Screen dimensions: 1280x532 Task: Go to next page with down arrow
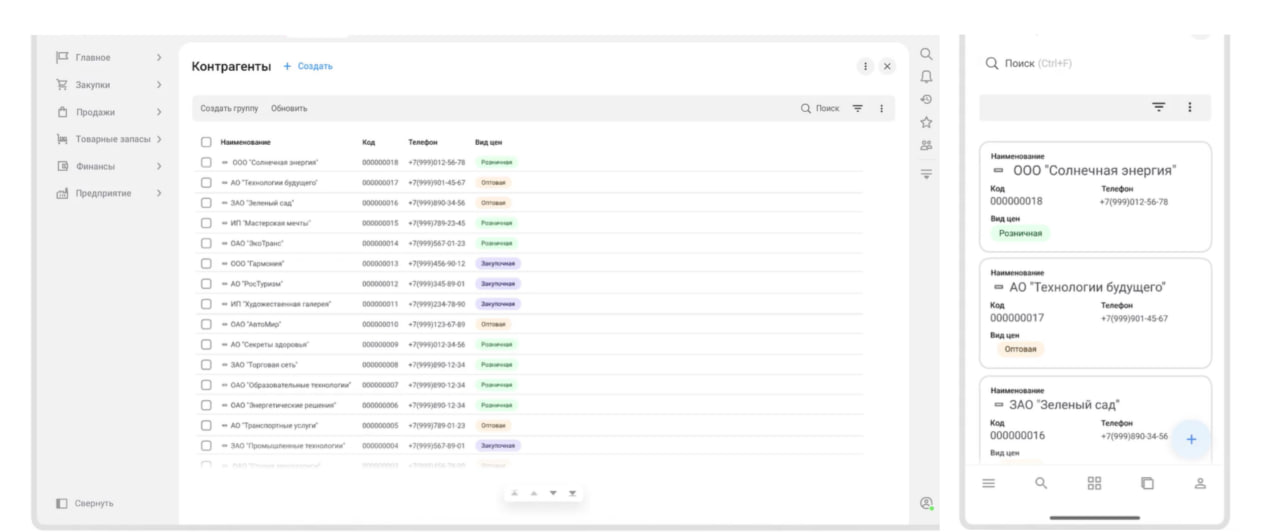tap(553, 493)
